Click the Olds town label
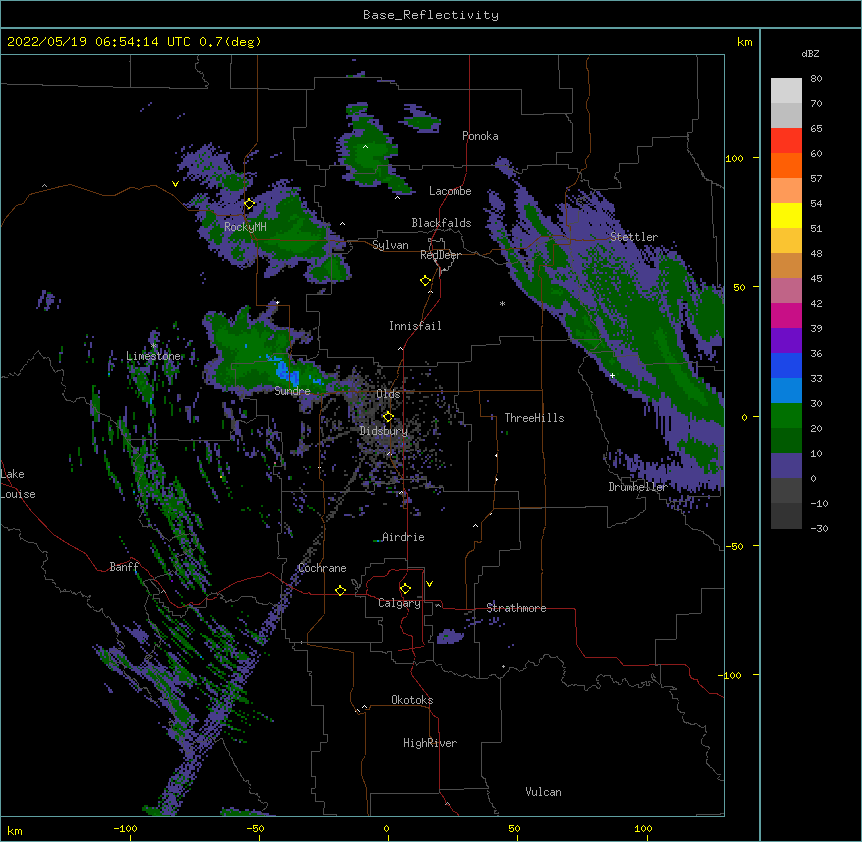Viewport: 862px width, 842px height. coord(388,394)
